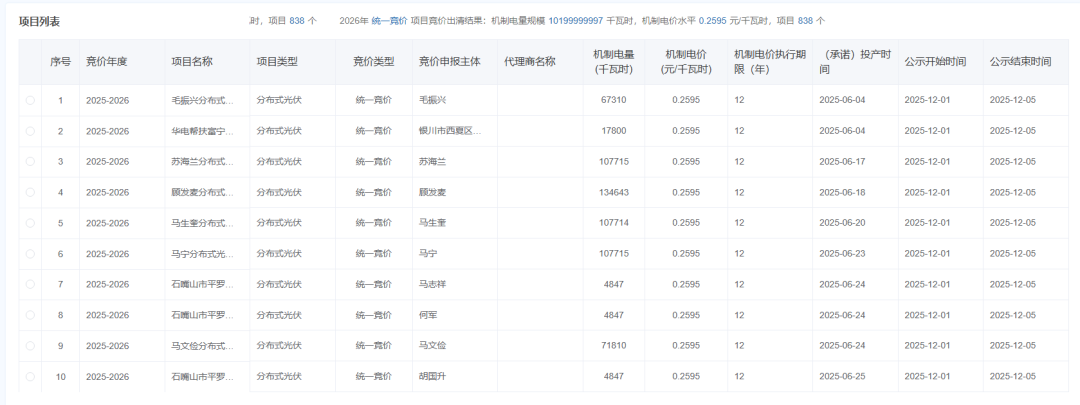Click the 序号 column header
Image resolution: width=1080 pixels, height=405 pixels.
tap(60, 62)
